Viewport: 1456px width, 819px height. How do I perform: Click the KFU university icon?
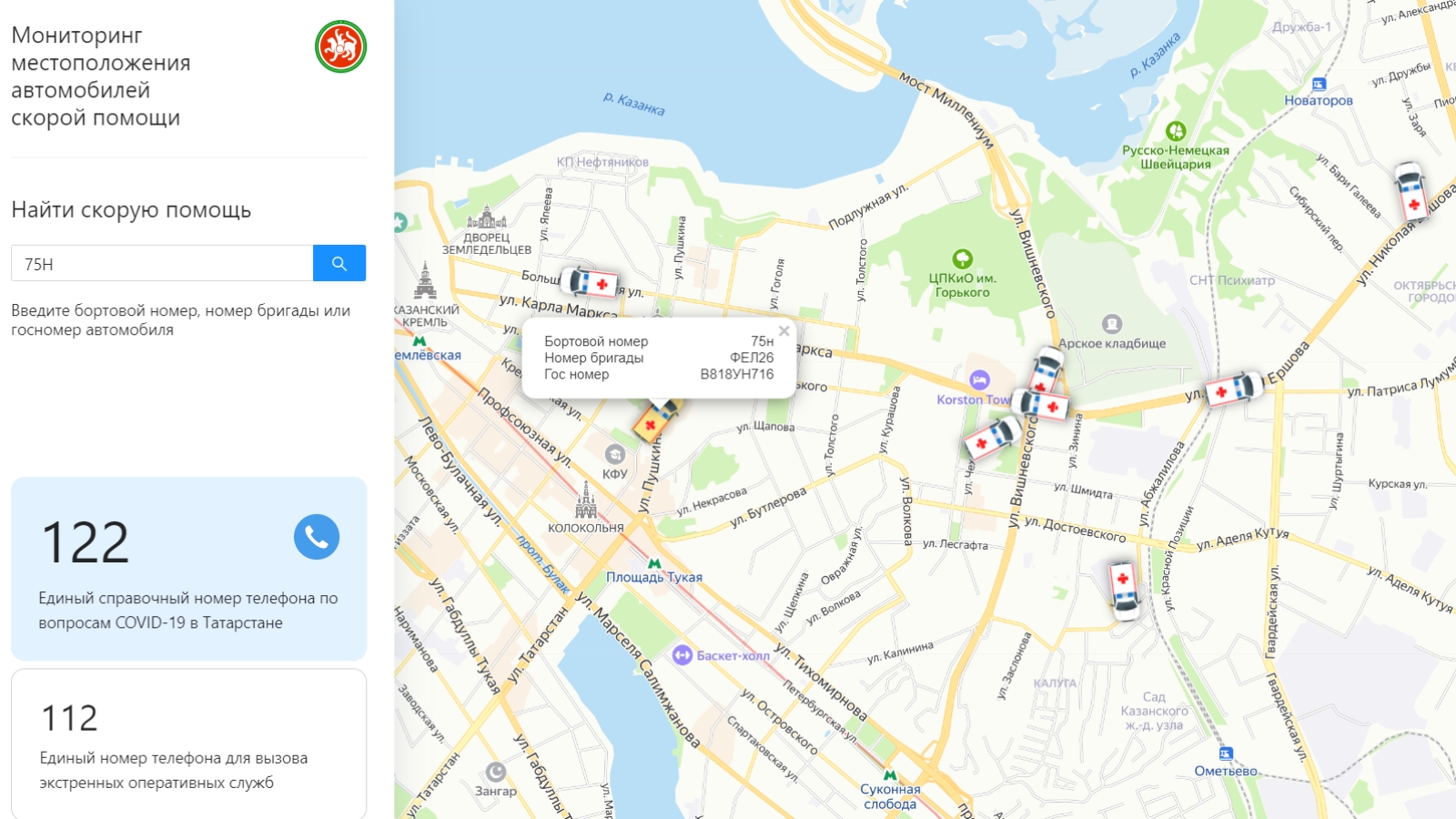coord(615,454)
